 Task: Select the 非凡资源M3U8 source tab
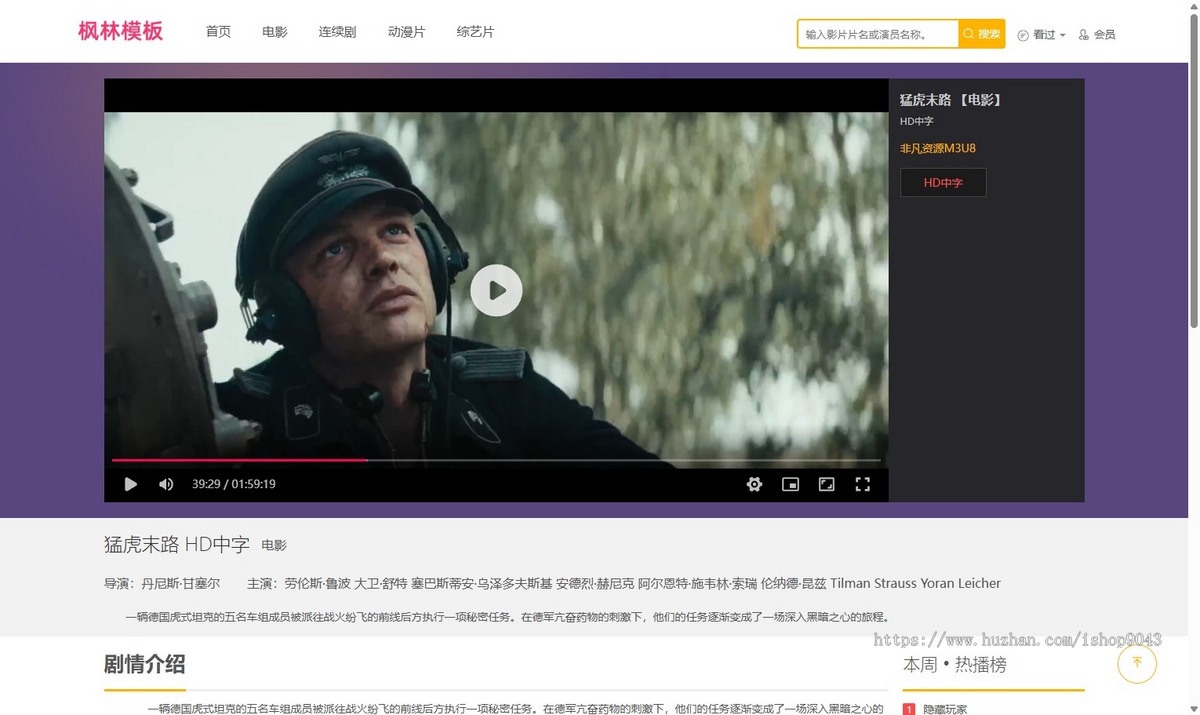coord(938,148)
